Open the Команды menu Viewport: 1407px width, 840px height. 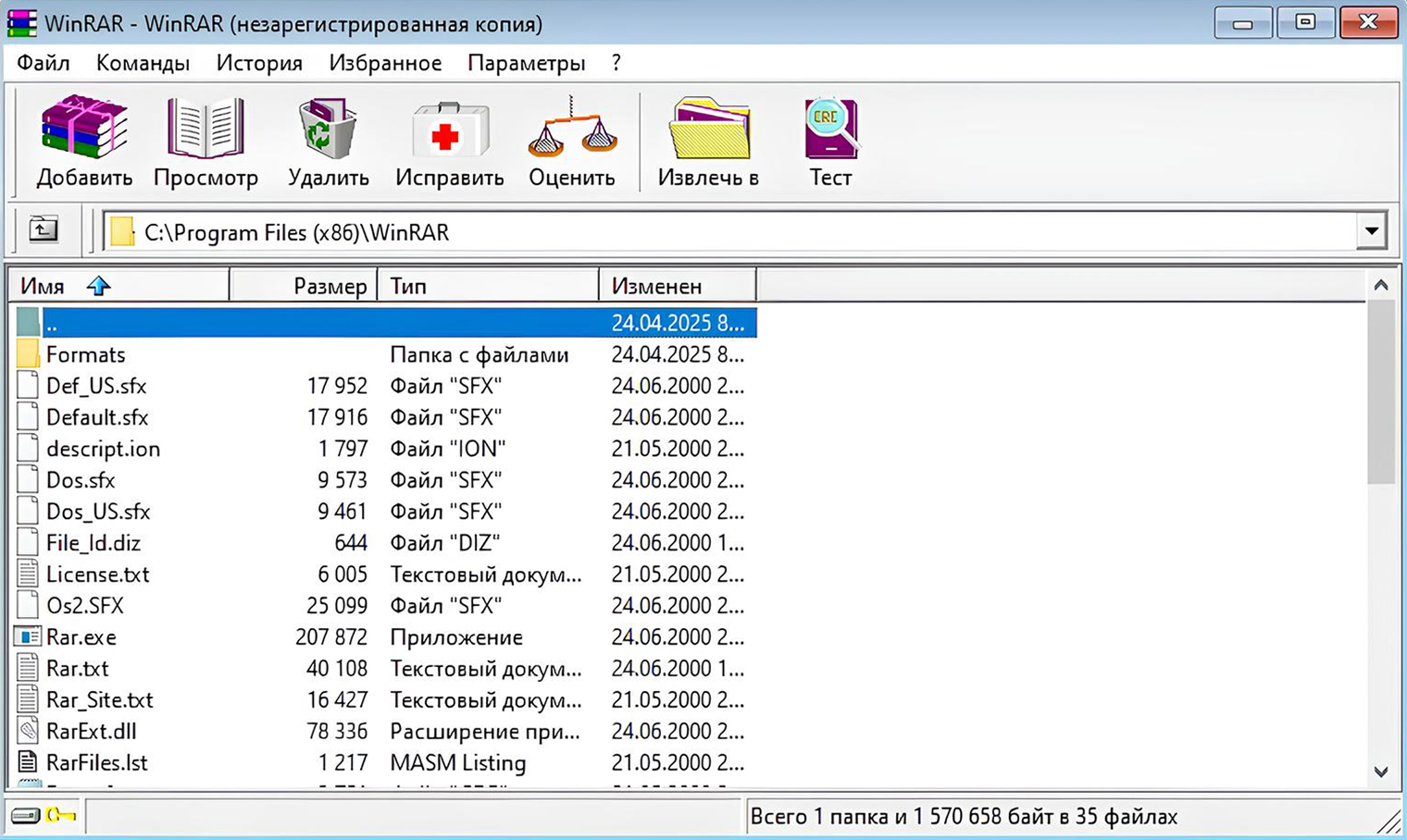click(143, 63)
